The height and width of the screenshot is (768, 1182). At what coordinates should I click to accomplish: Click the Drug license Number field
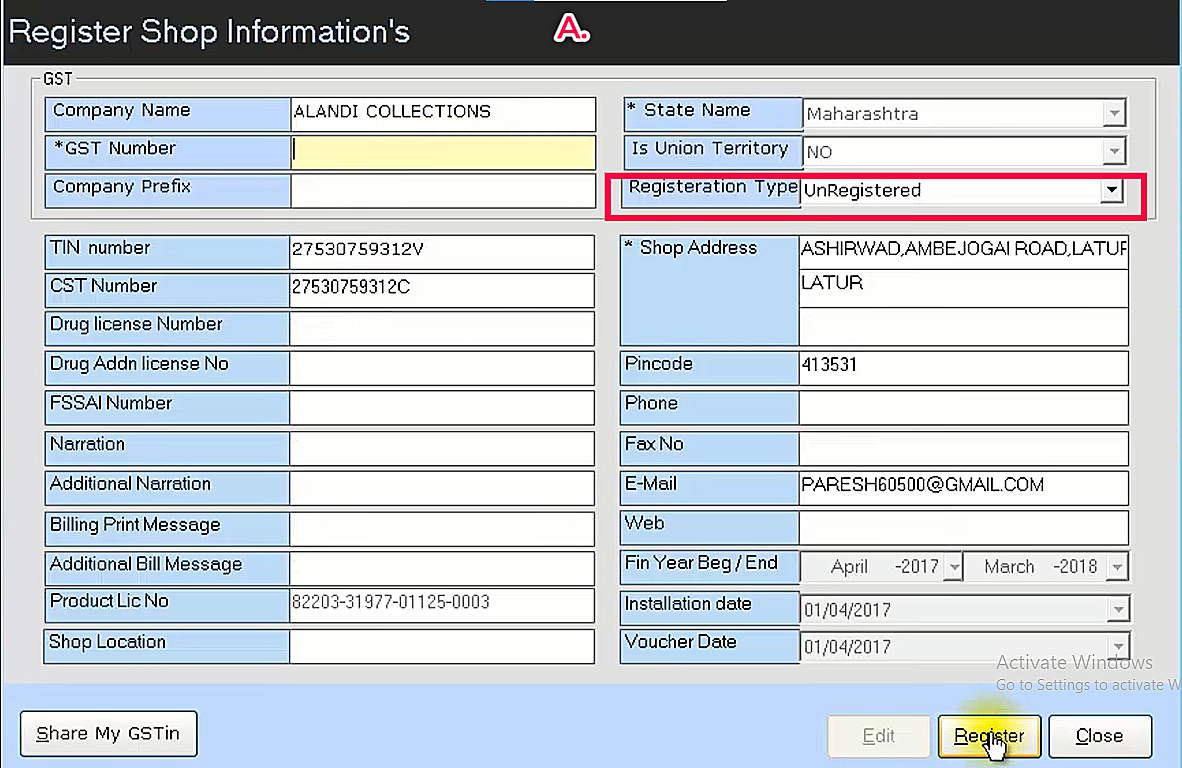click(442, 329)
